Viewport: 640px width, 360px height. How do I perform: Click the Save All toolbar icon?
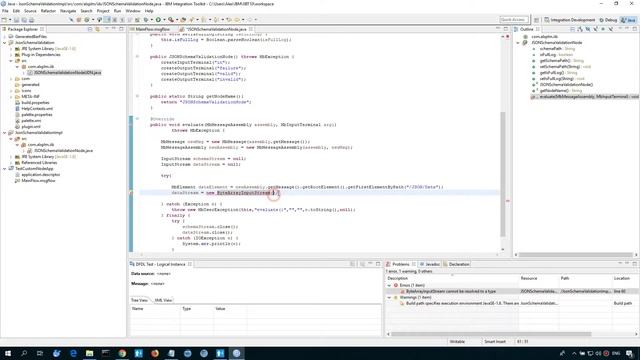[x=24, y=20]
